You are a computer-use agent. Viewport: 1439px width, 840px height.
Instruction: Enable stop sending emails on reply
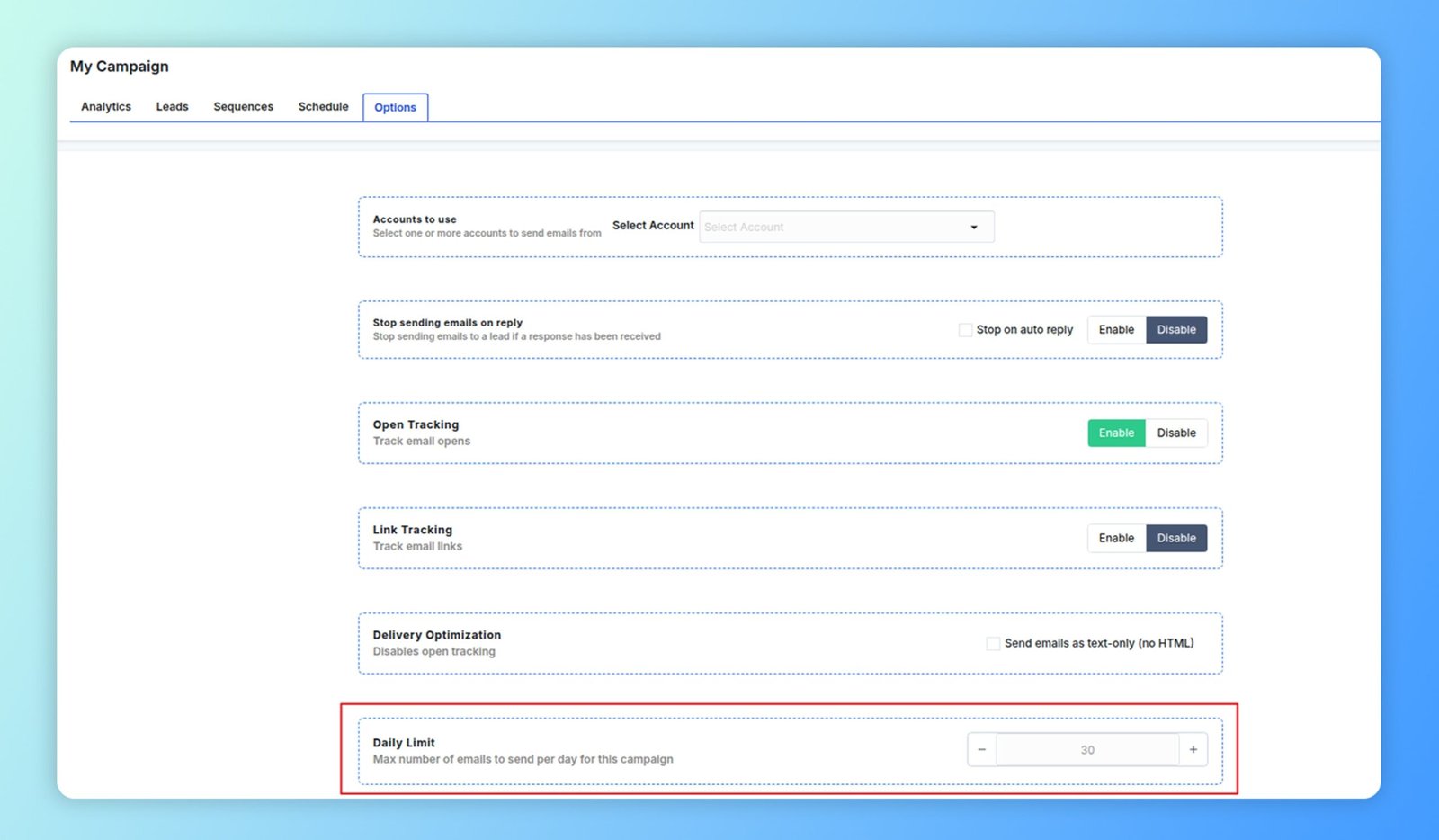(1116, 330)
